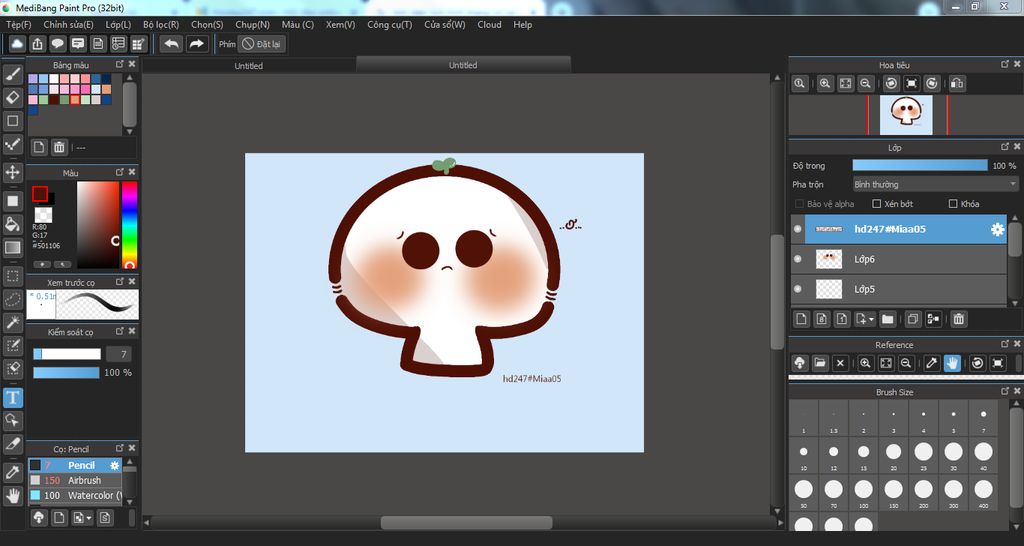1024x546 pixels.
Task: Open the Pha trộn blend mode dropdown
Action: [935, 185]
